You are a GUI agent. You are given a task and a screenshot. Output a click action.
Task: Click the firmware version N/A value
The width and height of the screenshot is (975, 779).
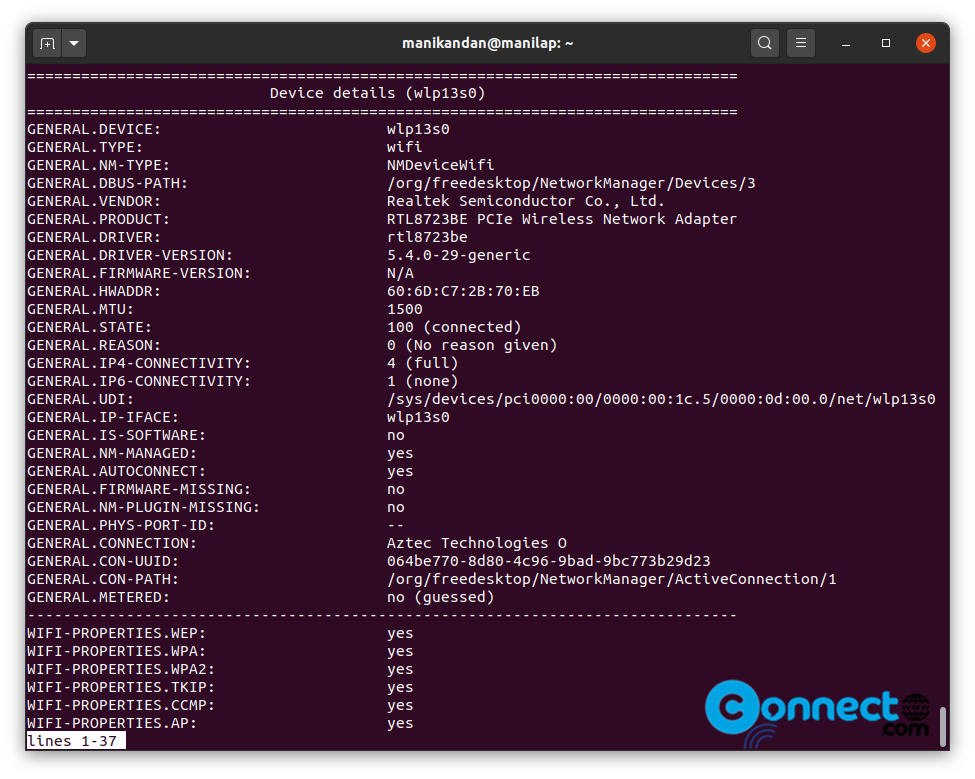tap(400, 274)
